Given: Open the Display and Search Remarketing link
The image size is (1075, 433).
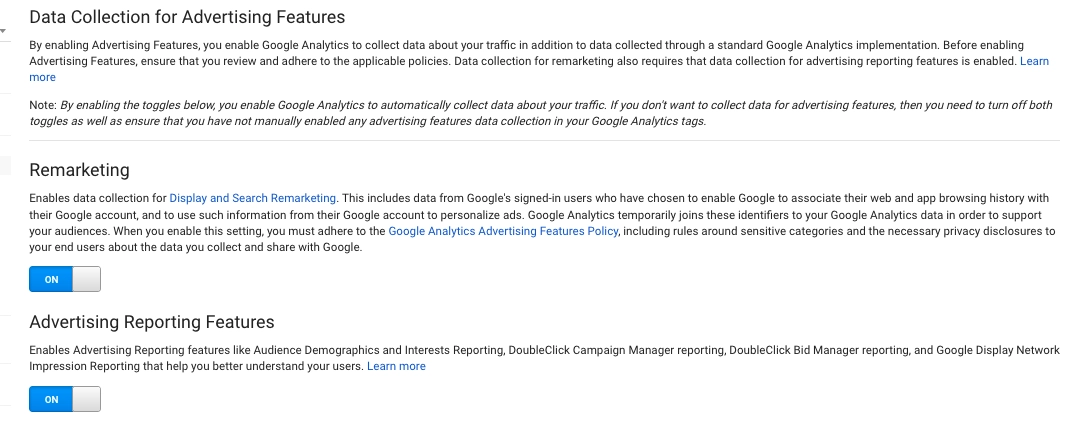Looking at the screenshot, I should [x=253, y=198].
